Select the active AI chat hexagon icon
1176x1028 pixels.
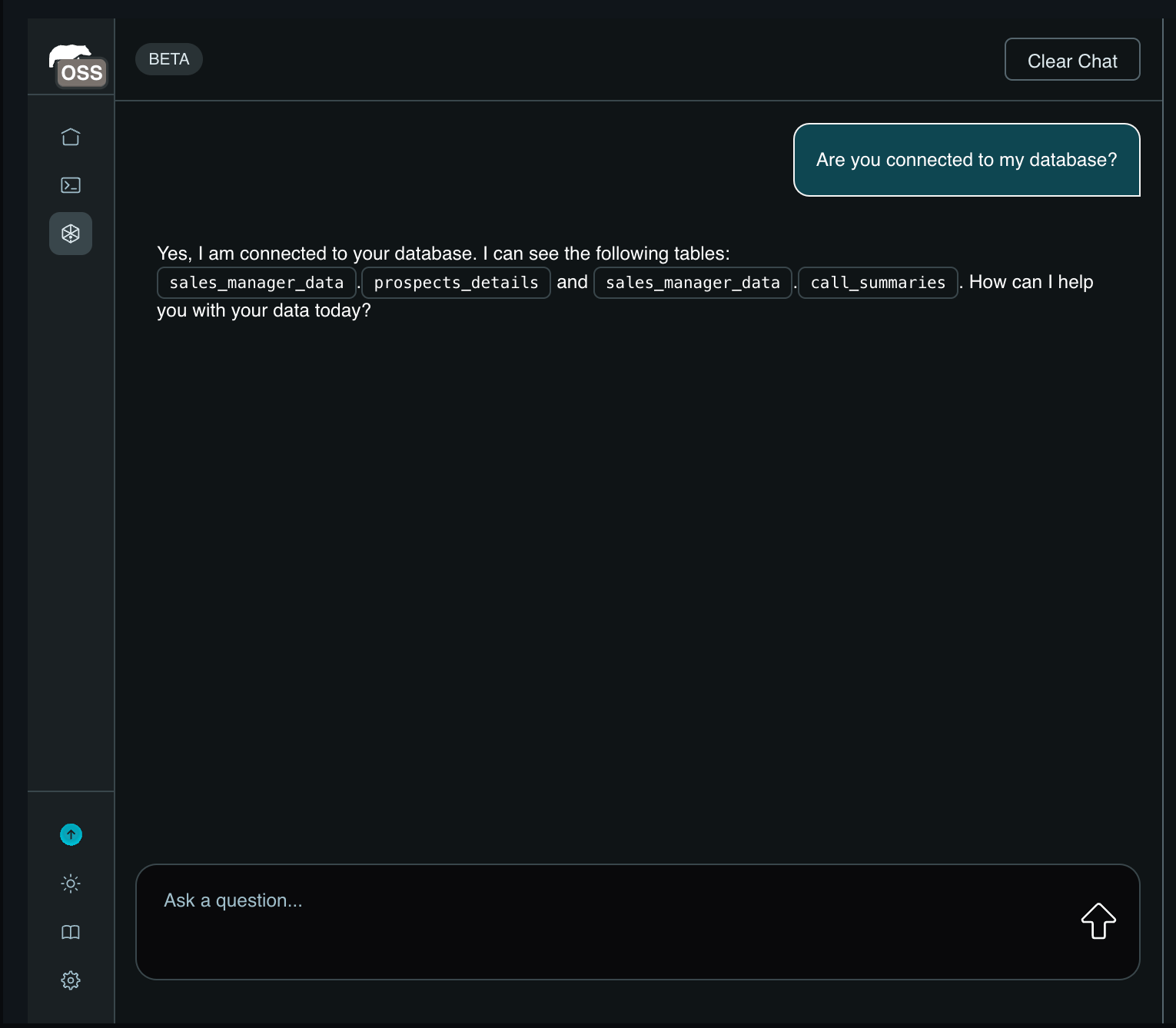(70, 233)
